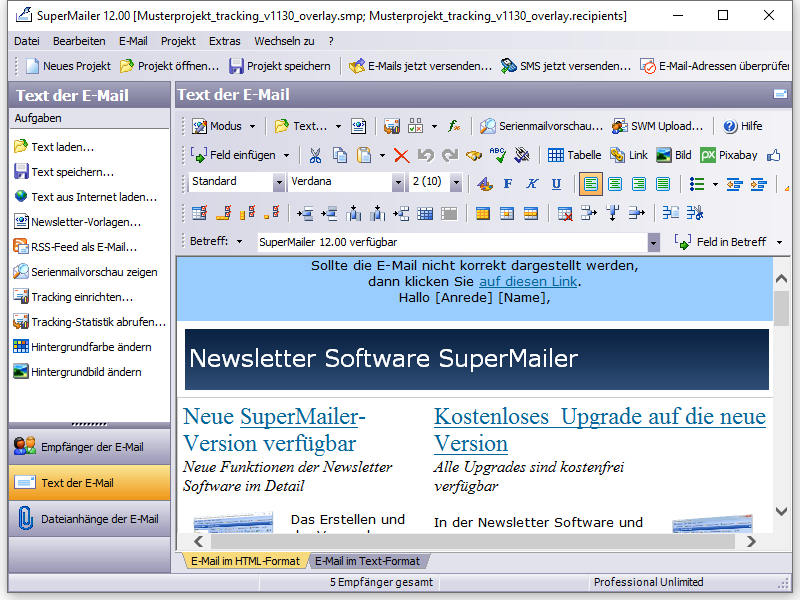Open the Modus dropdown

(223, 126)
